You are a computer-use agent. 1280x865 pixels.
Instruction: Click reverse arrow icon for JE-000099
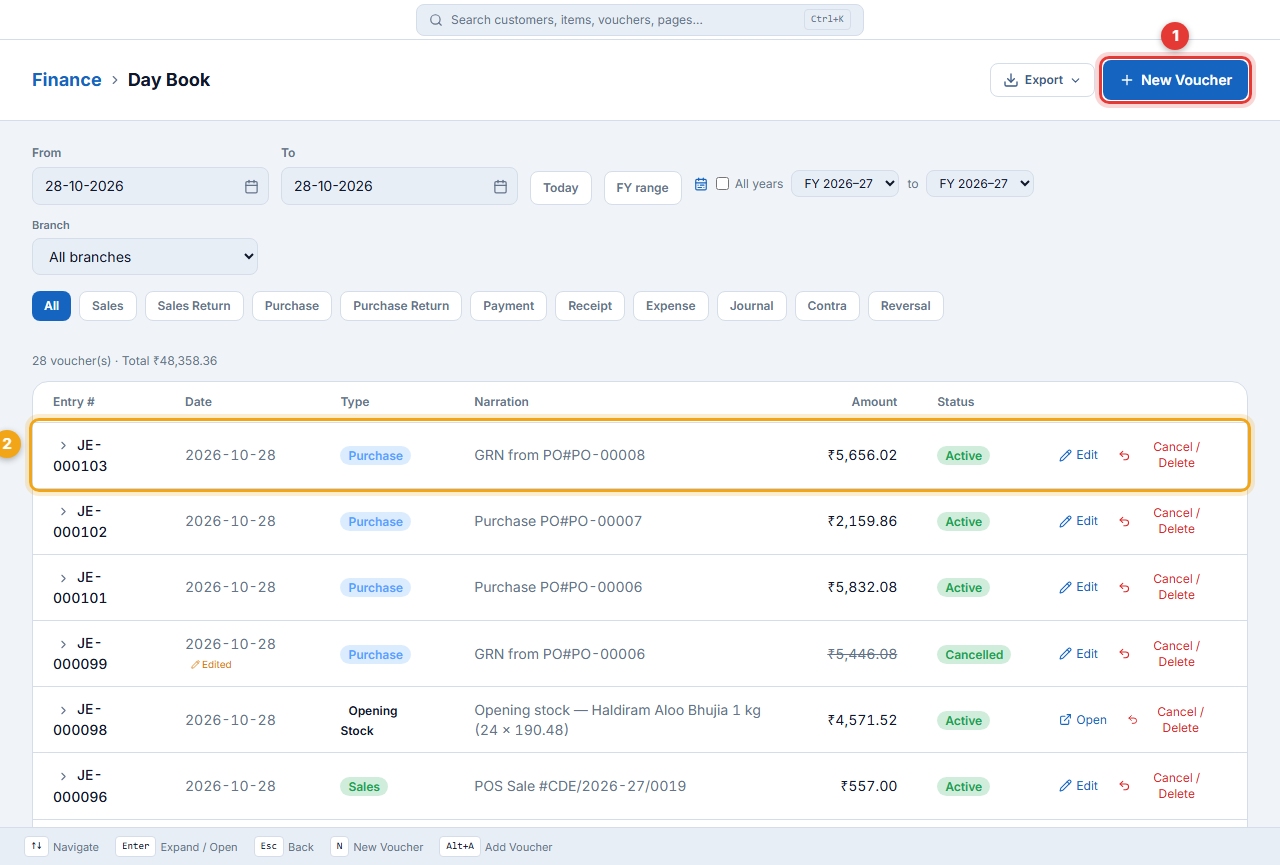(x=1124, y=654)
